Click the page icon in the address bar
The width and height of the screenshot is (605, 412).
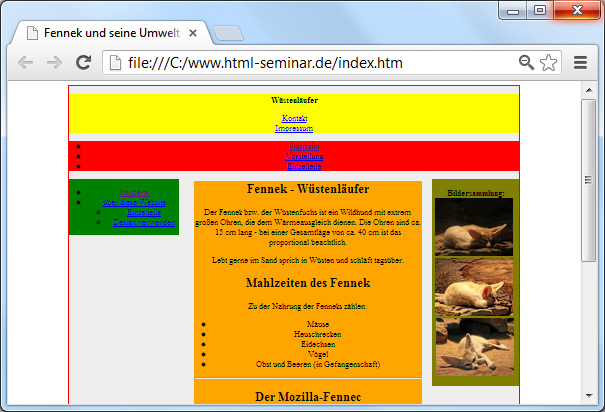tap(115, 62)
